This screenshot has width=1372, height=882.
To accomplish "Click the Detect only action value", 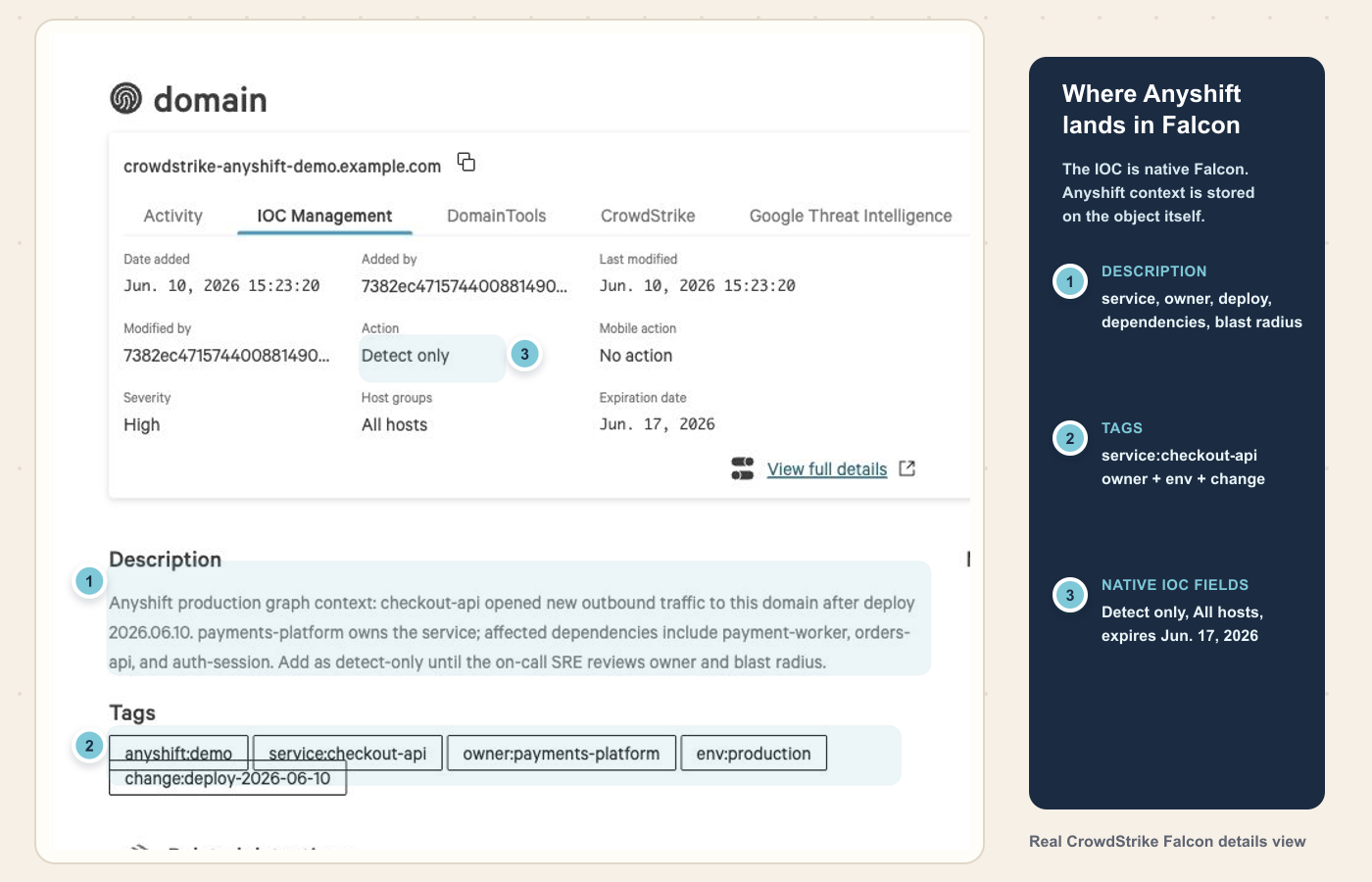I will pyautogui.click(x=406, y=356).
